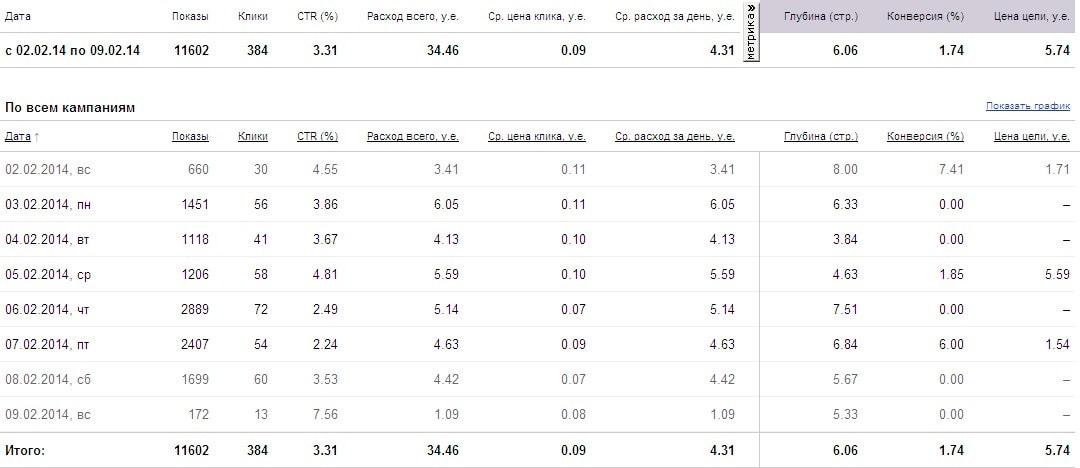Click the sort arrow beside 'Дата'

tap(38, 137)
